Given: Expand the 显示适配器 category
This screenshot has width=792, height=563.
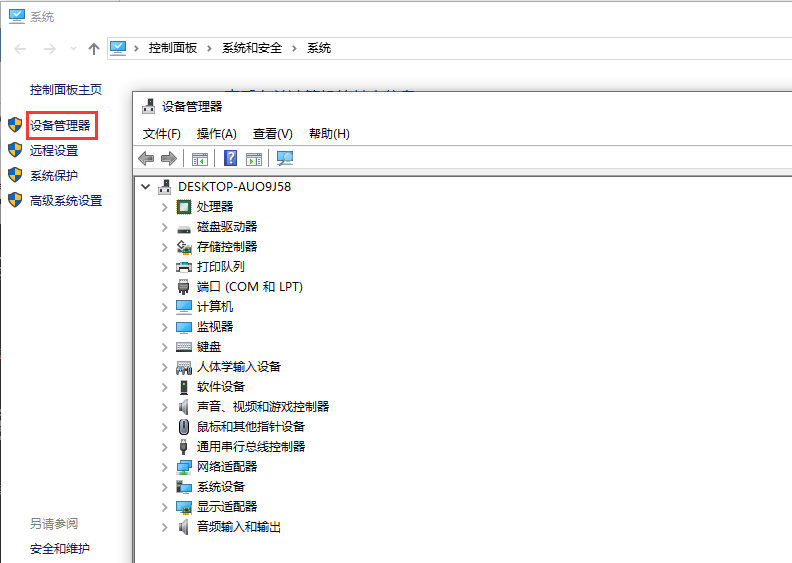Looking at the screenshot, I should coord(164,507).
